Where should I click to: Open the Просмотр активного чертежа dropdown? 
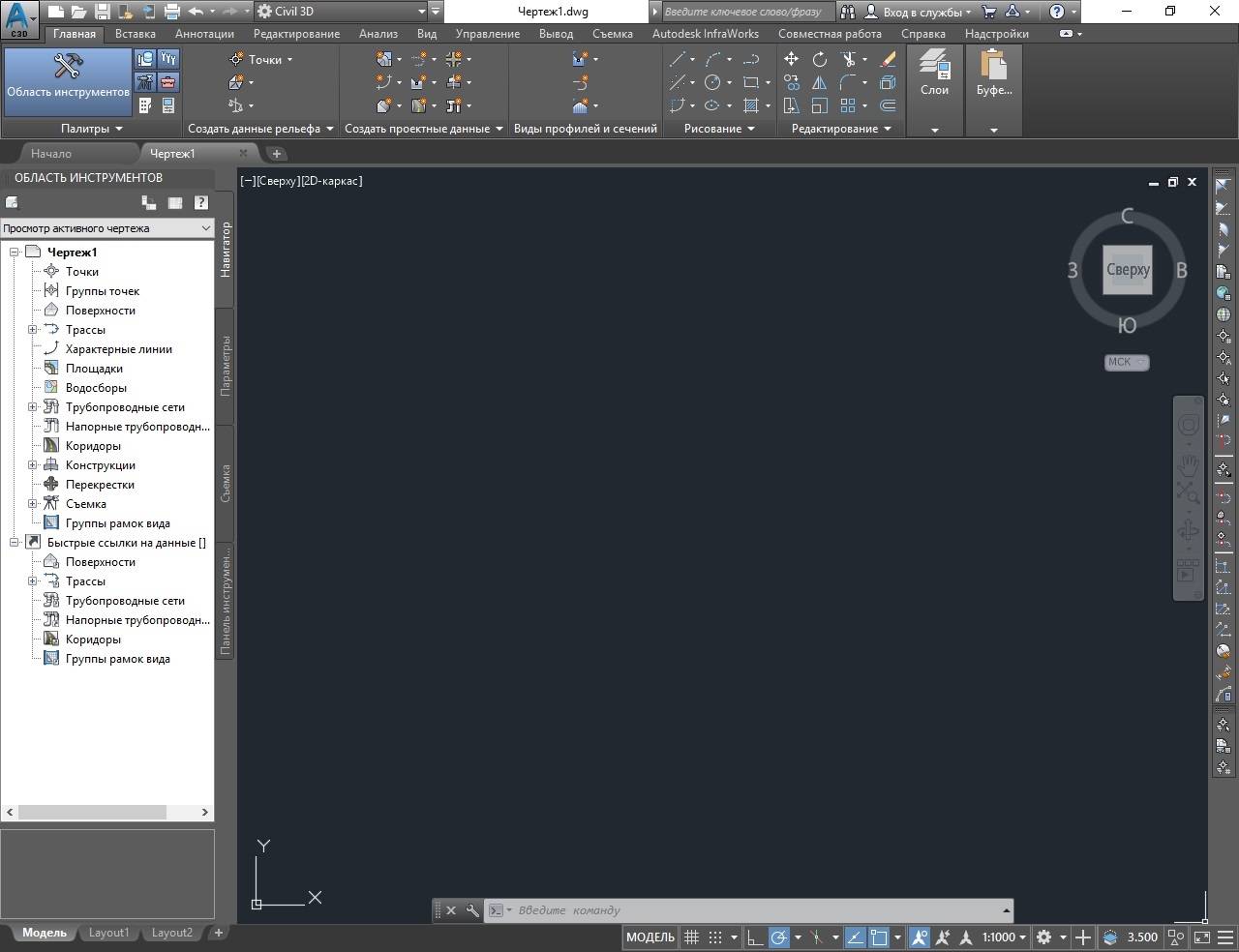point(106,228)
